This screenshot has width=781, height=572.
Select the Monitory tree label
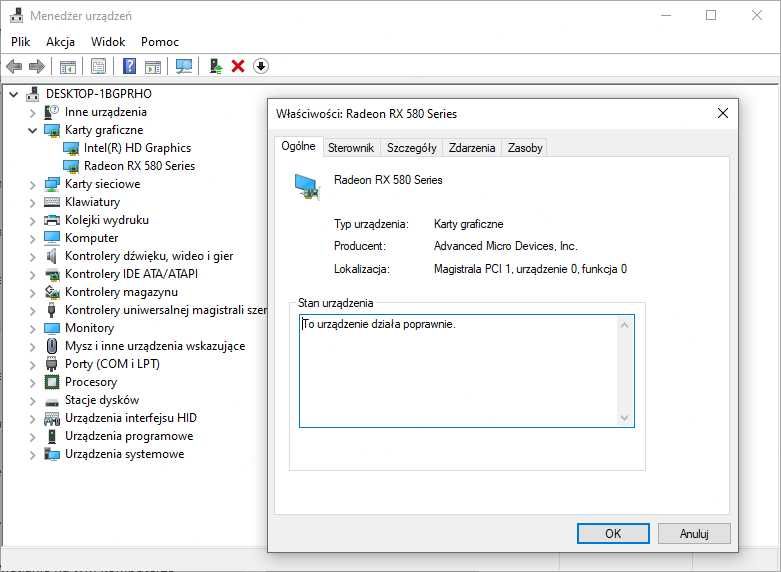tap(90, 328)
